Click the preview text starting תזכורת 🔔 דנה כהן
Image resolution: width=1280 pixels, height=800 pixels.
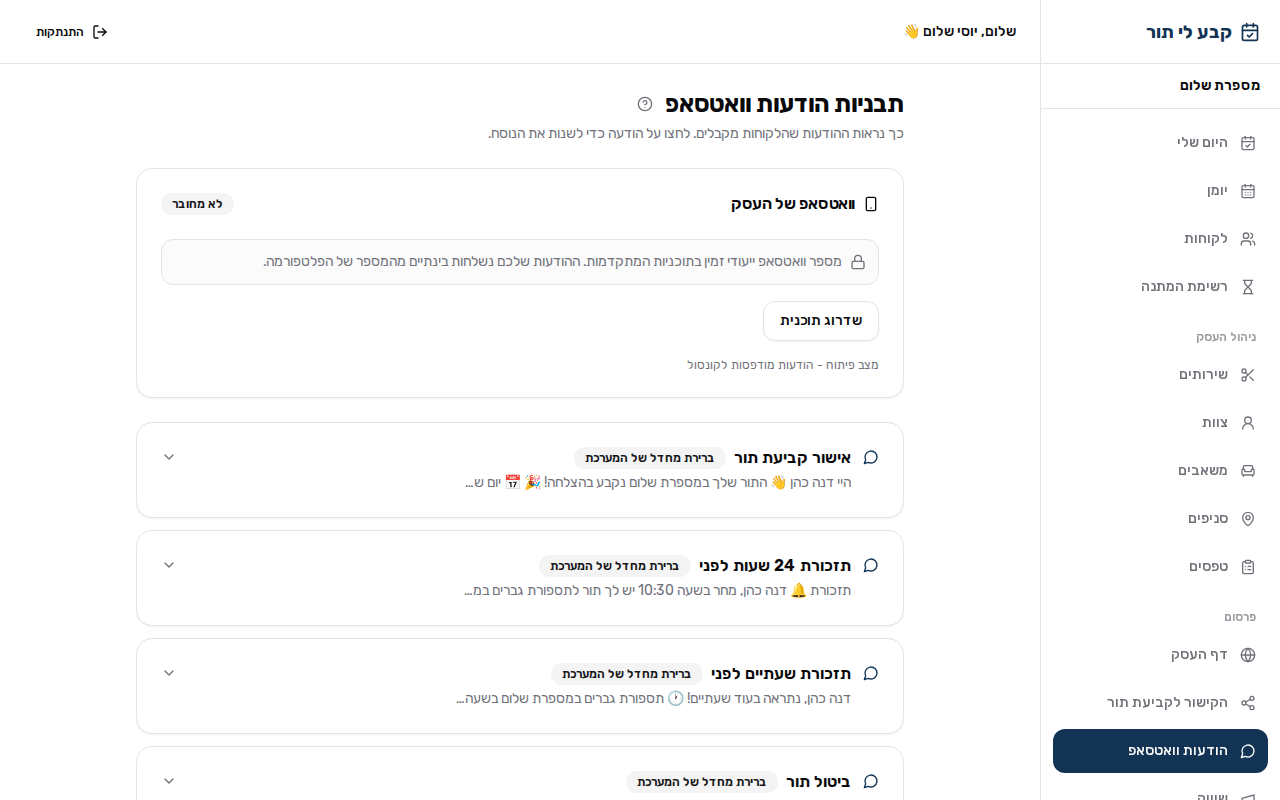click(x=658, y=591)
